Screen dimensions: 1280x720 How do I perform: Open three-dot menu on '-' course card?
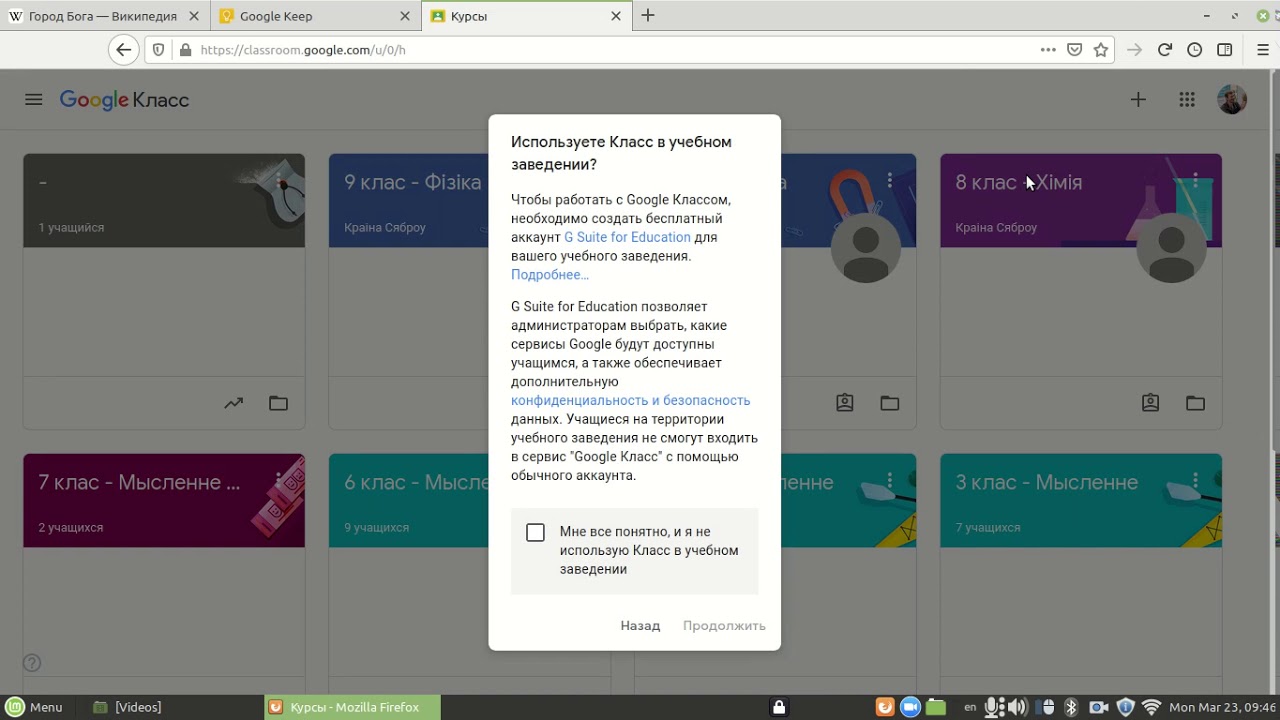(x=279, y=181)
